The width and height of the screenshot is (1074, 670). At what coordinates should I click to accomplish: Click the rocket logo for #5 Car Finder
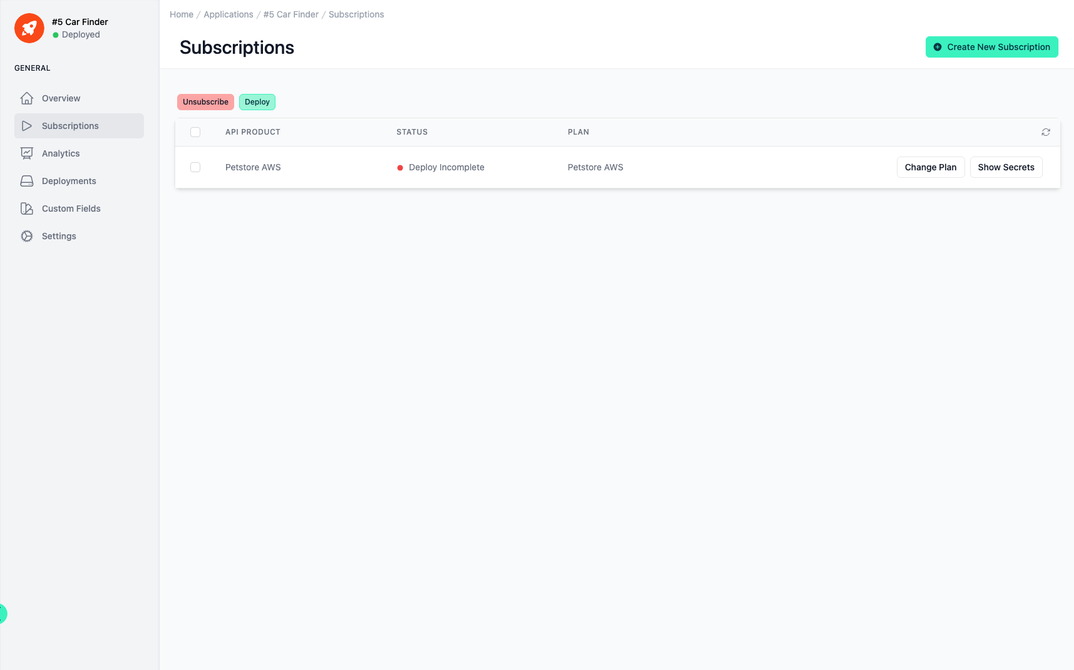click(28, 28)
